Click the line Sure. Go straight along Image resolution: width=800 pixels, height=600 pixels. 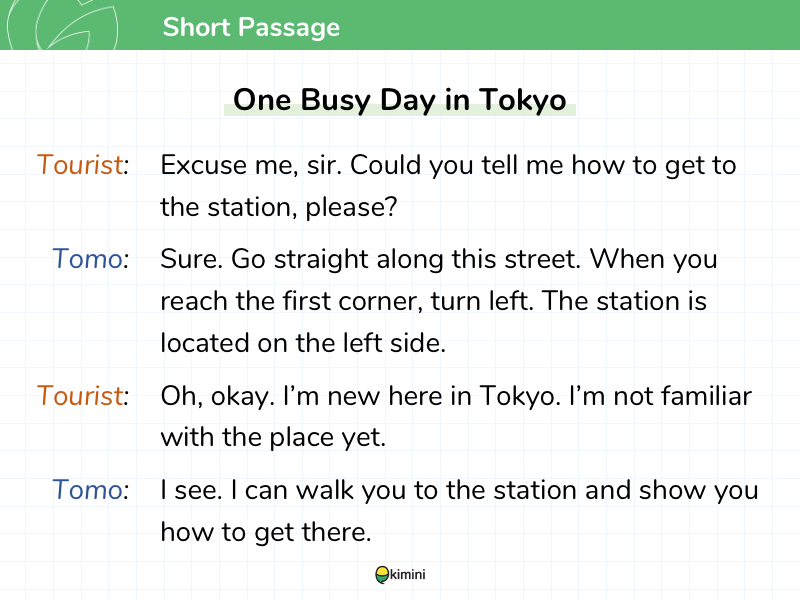click(x=439, y=259)
